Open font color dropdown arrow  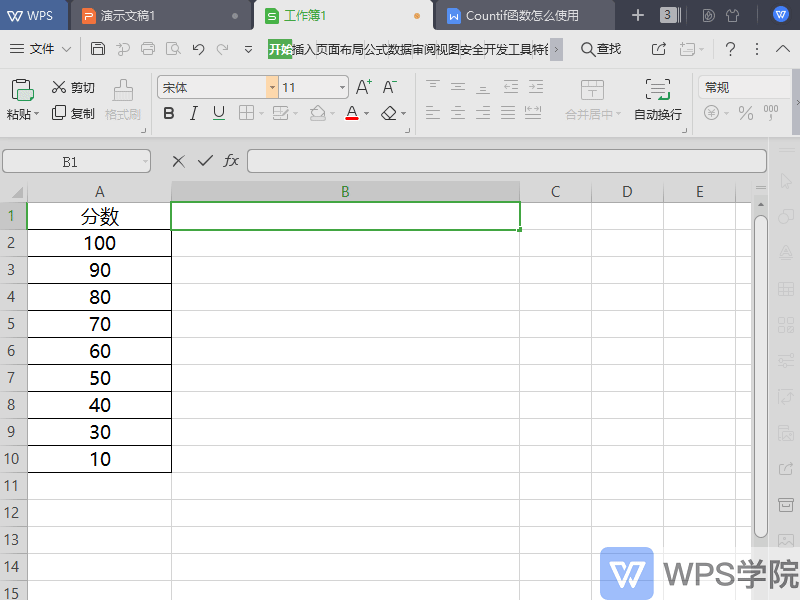pyautogui.click(x=366, y=113)
